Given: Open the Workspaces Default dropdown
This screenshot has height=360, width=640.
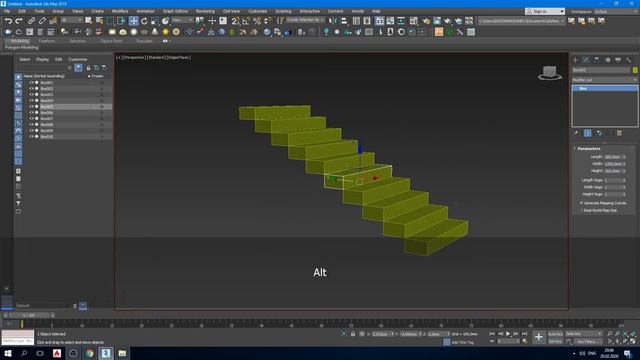Looking at the screenshot, I should pos(616,11).
